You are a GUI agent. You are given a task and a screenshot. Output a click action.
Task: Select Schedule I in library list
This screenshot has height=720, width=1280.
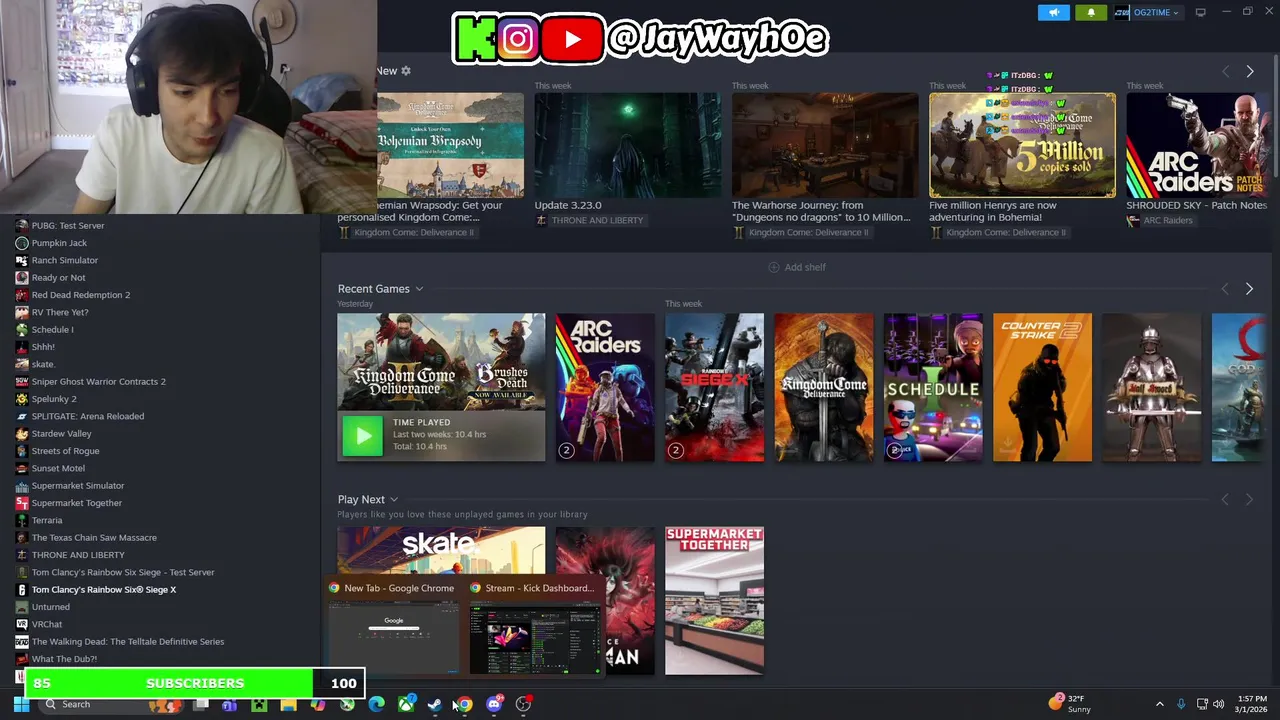pos(52,329)
